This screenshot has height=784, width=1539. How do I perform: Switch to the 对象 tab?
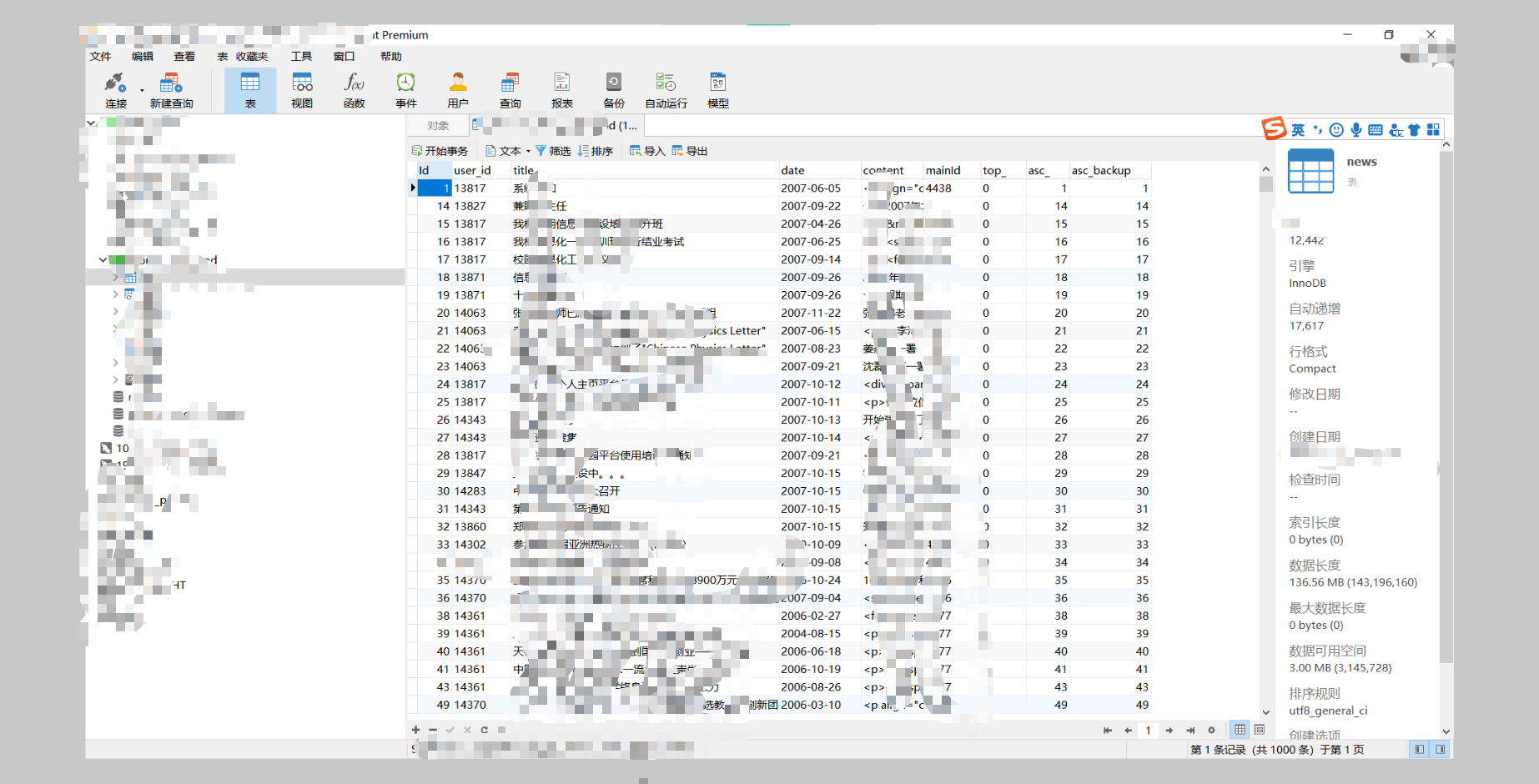438,126
